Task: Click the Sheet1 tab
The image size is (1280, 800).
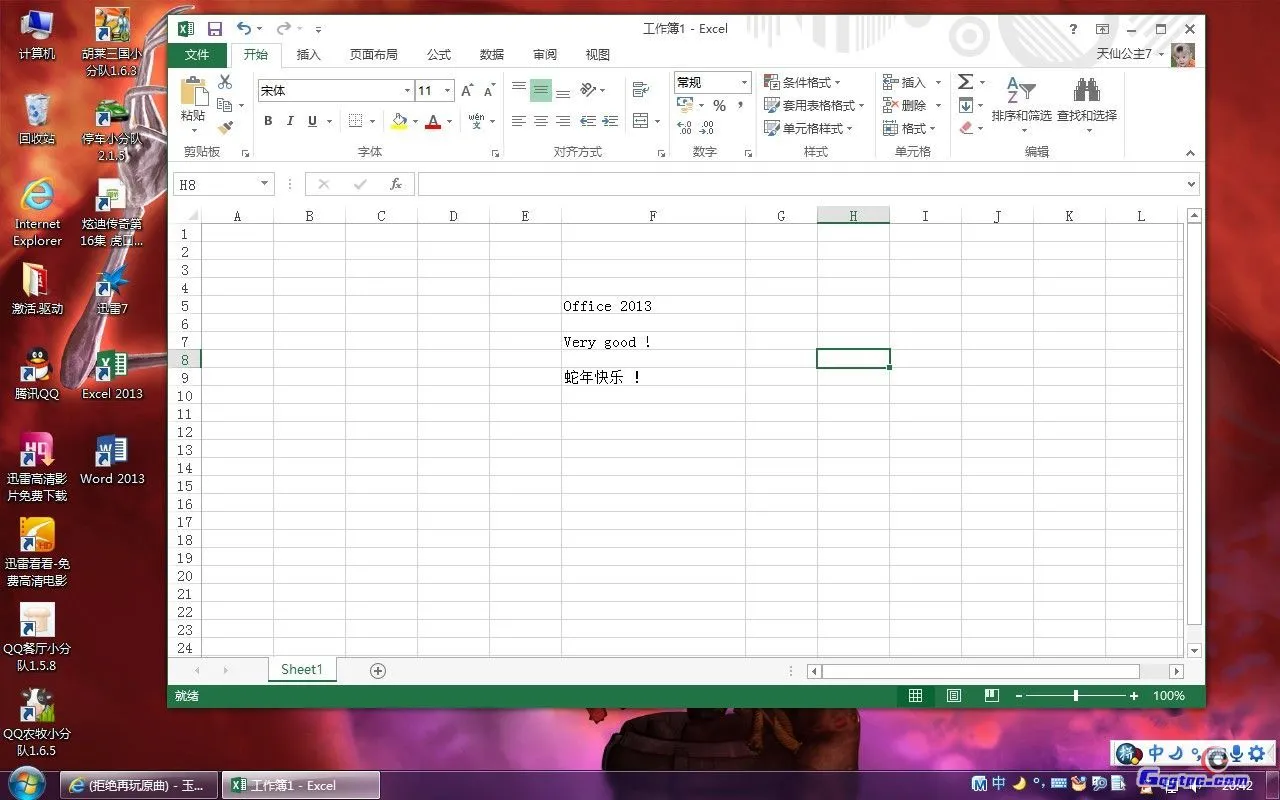Action: click(301, 669)
